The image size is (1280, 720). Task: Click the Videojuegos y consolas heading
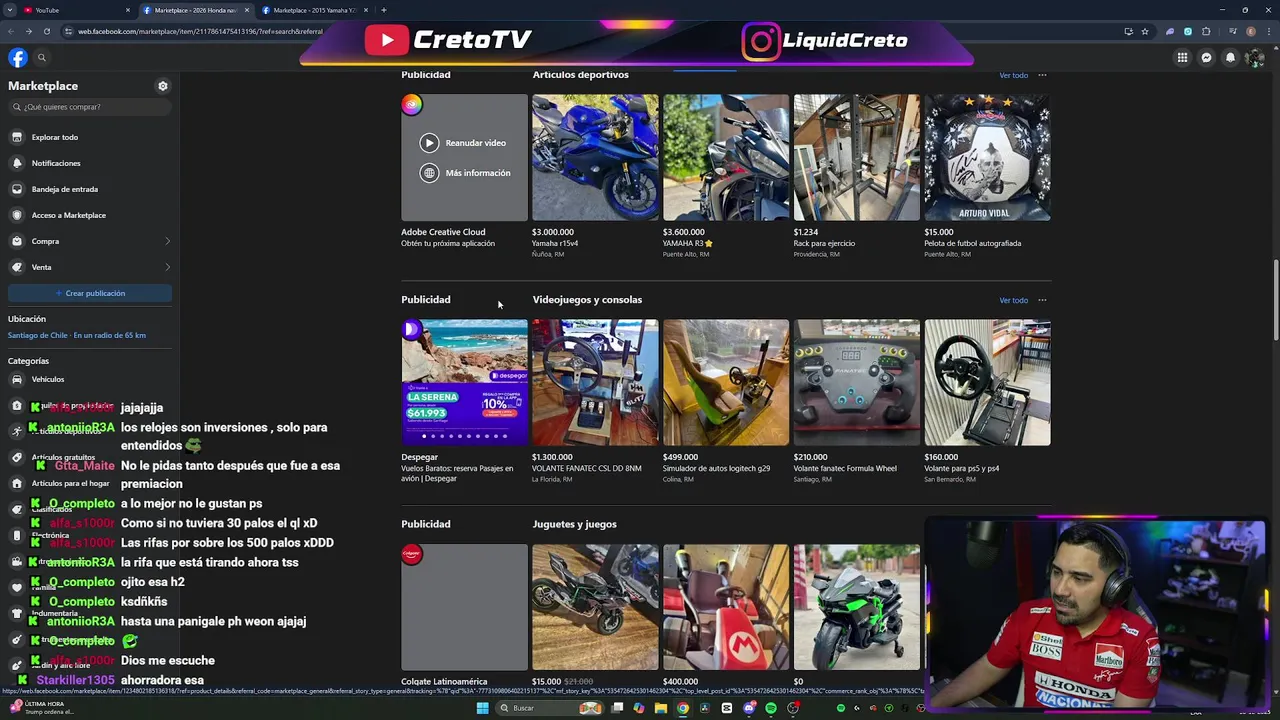pyautogui.click(x=587, y=300)
